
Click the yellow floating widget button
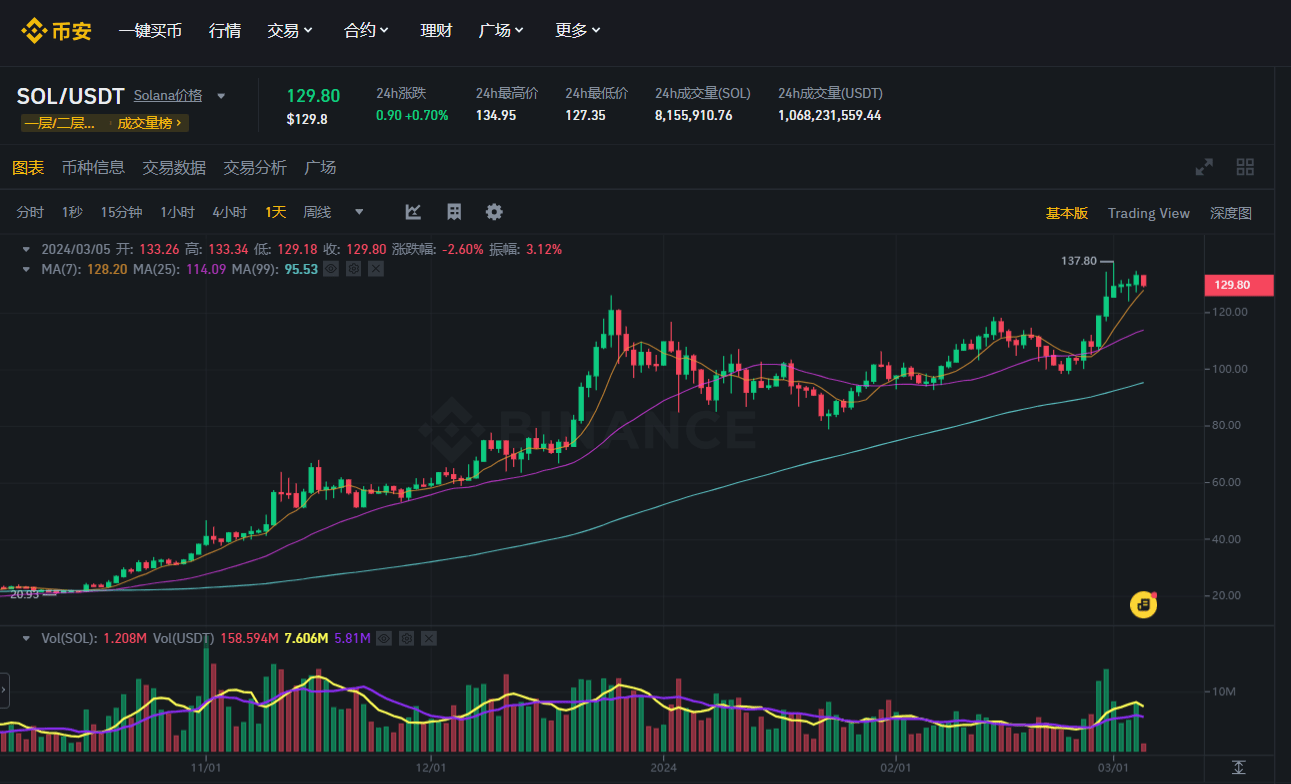[x=1143, y=604]
